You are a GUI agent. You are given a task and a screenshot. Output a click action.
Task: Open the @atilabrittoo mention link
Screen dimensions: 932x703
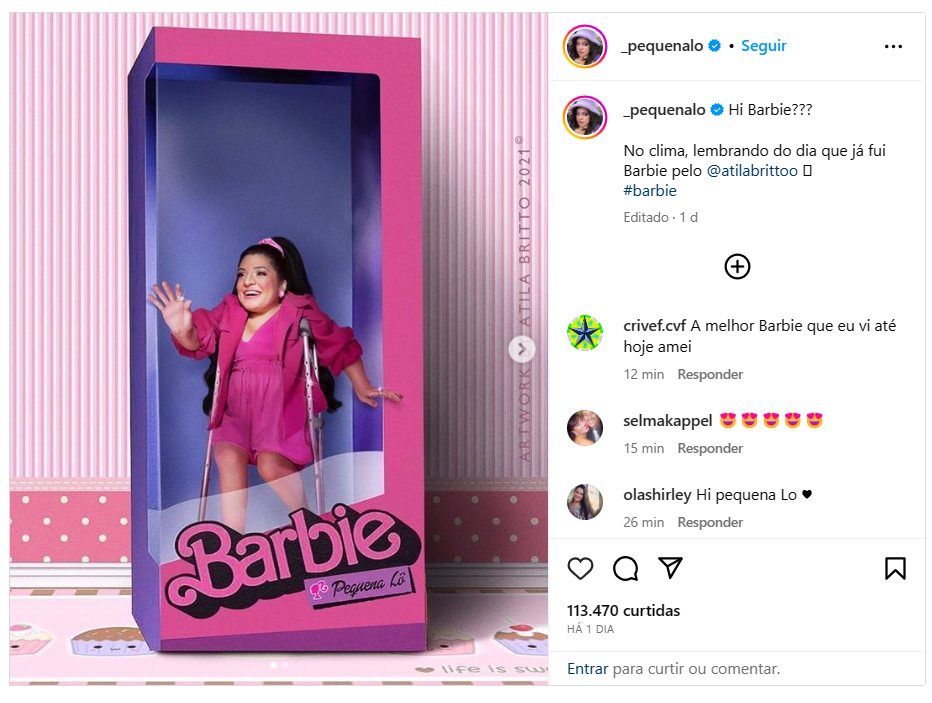click(x=752, y=171)
